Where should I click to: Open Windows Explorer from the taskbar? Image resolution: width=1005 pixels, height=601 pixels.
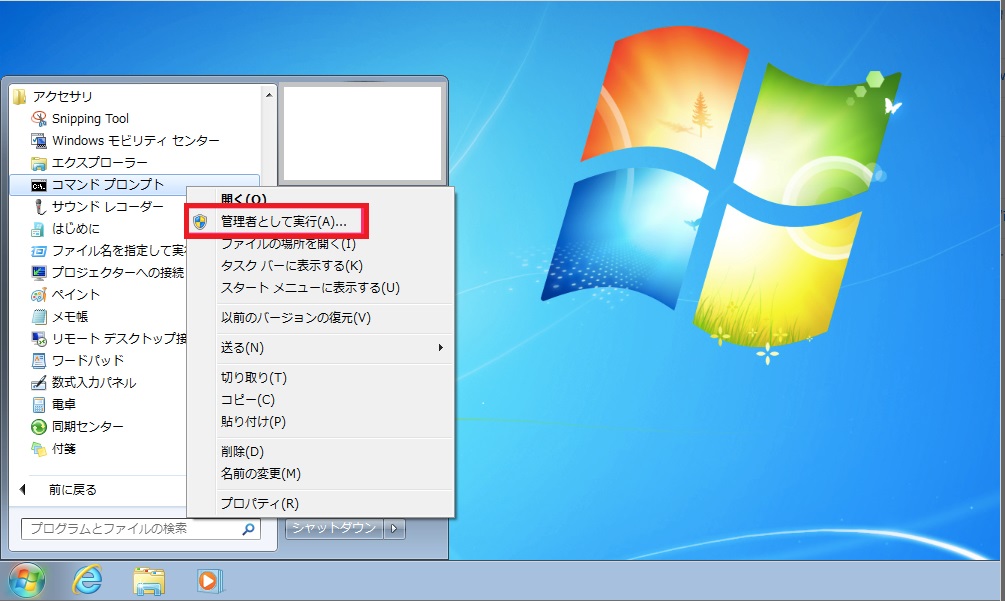point(149,581)
